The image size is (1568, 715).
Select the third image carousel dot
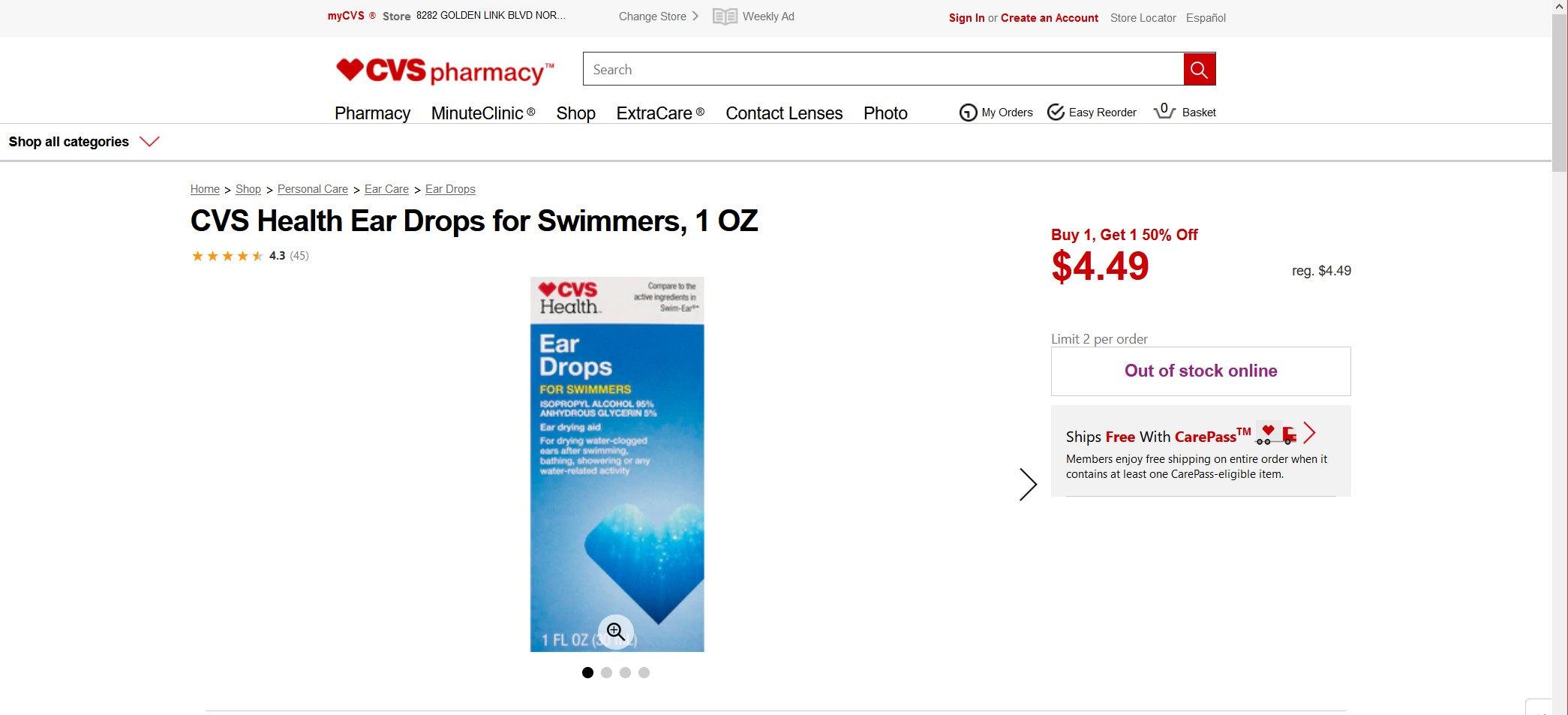(x=625, y=673)
